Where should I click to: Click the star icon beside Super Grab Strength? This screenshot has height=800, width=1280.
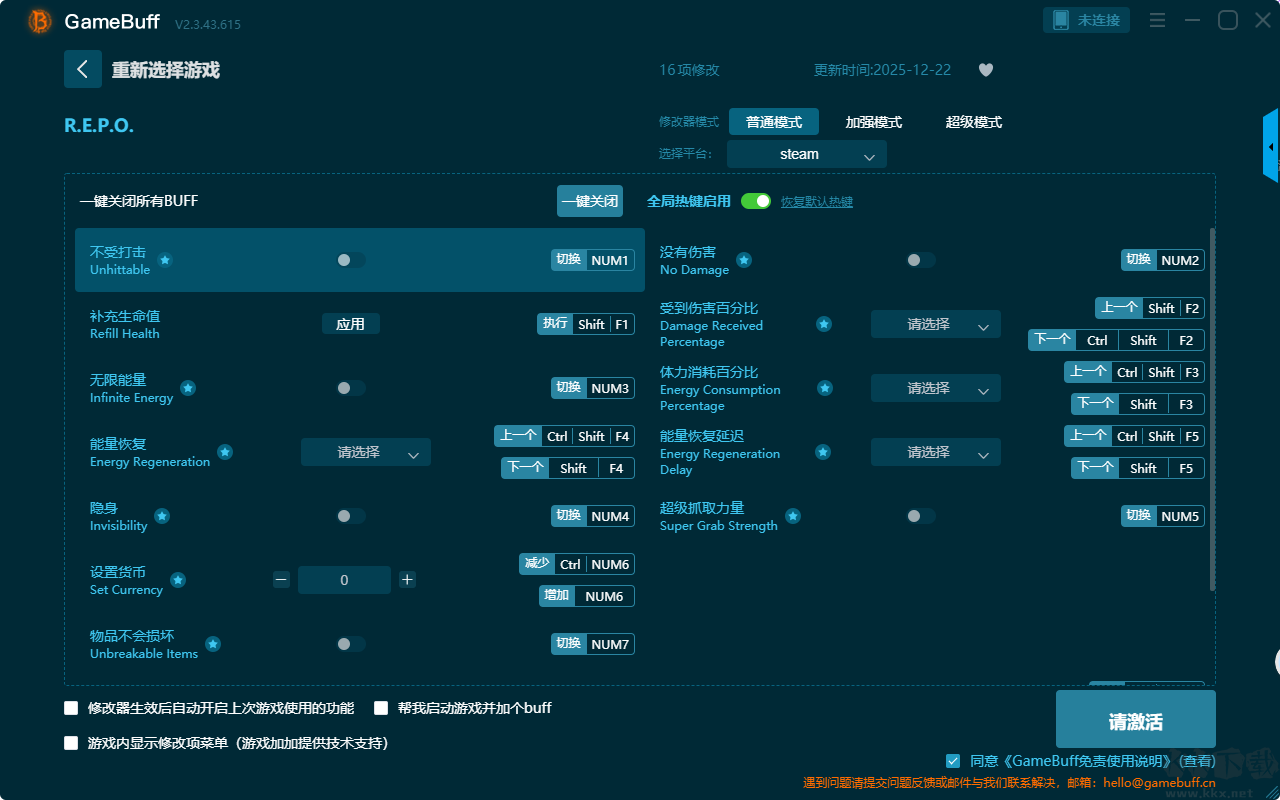coord(793,516)
